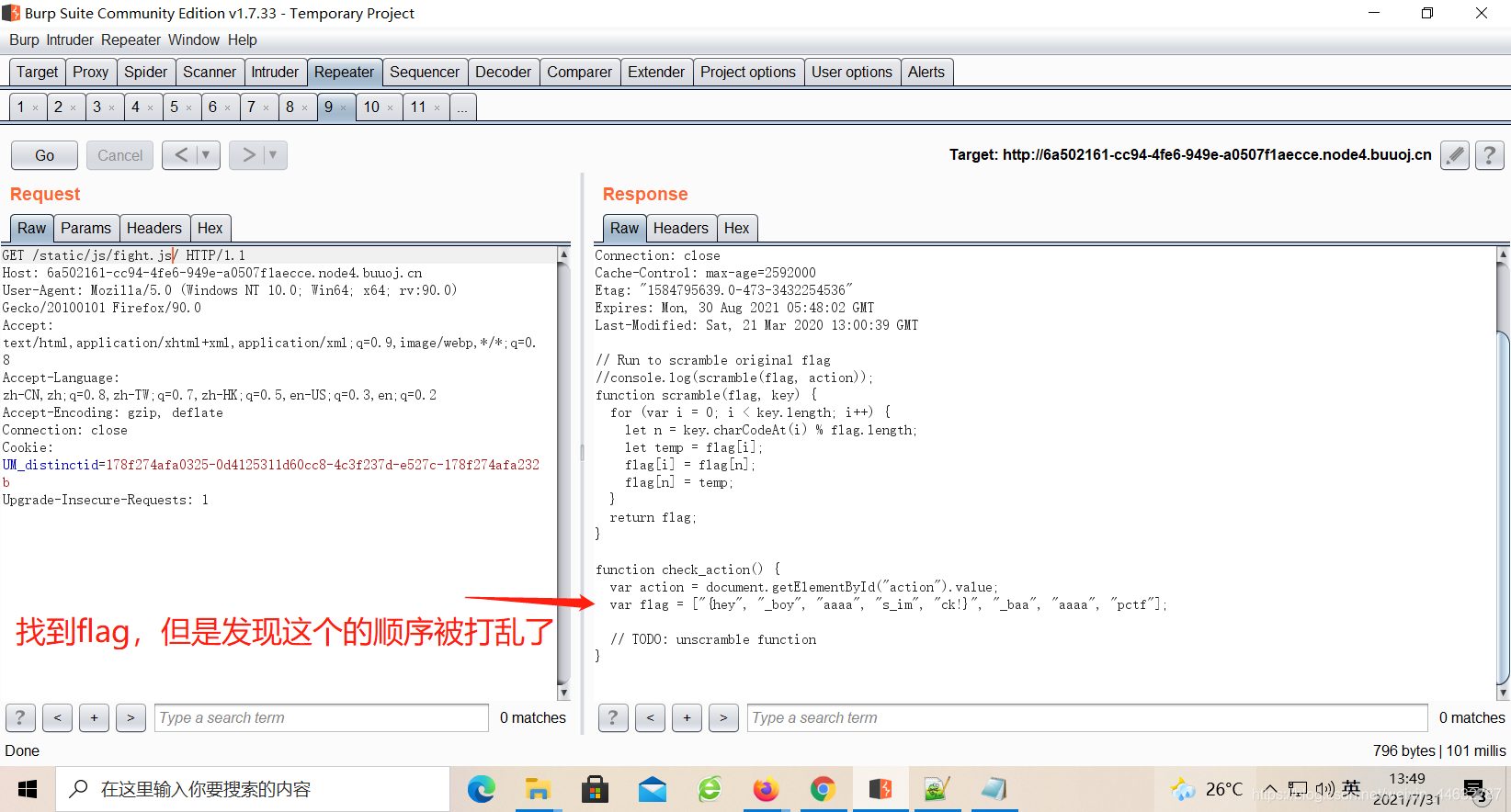Screen dimensions: 1511x812
Task: Select the Response Hex tab
Action: (x=737, y=228)
